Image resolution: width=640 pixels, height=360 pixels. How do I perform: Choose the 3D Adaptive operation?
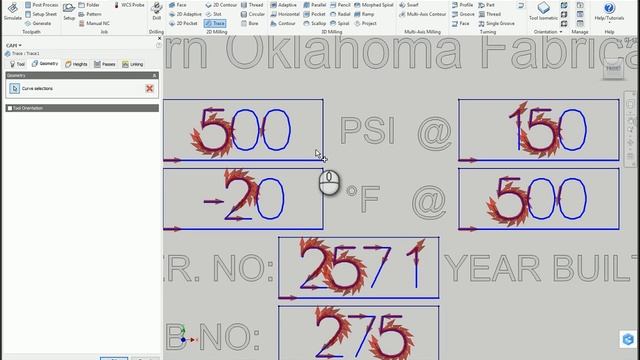(283, 5)
